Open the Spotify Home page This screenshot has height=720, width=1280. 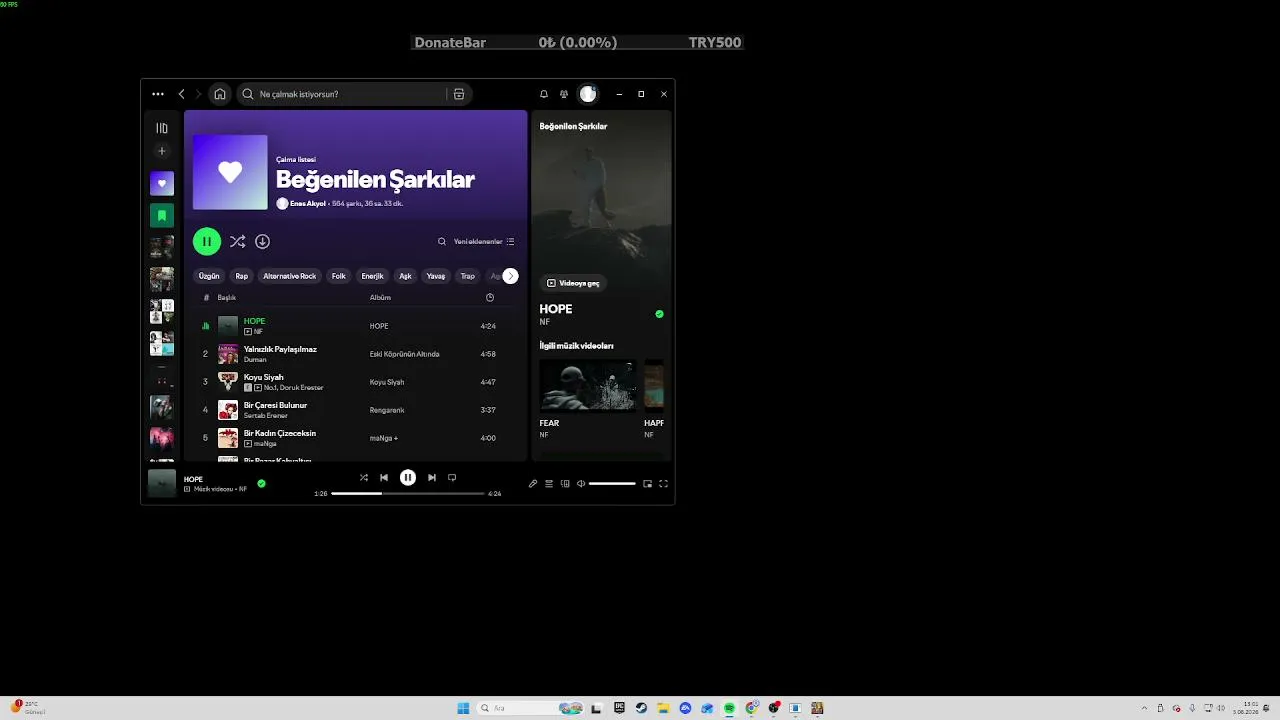click(220, 94)
